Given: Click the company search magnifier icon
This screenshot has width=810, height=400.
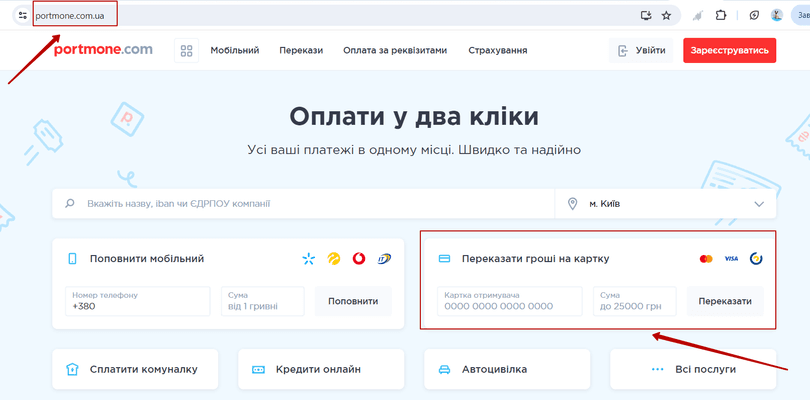Looking at the screenshot, I should tap(70, 204).
